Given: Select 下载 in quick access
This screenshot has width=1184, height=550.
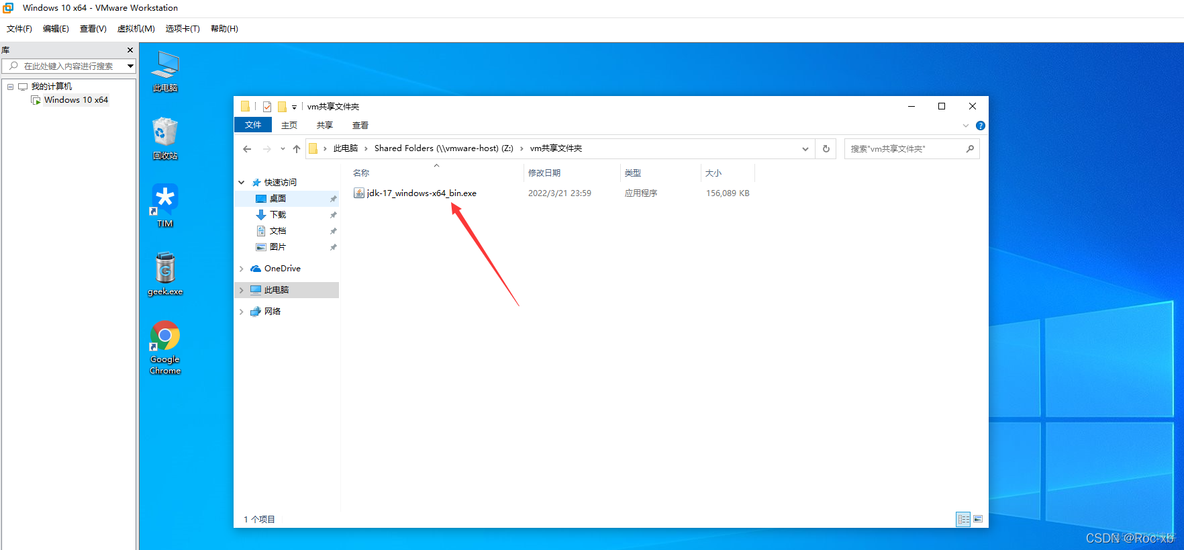Looking at the screenshot, I should (278, 215).
